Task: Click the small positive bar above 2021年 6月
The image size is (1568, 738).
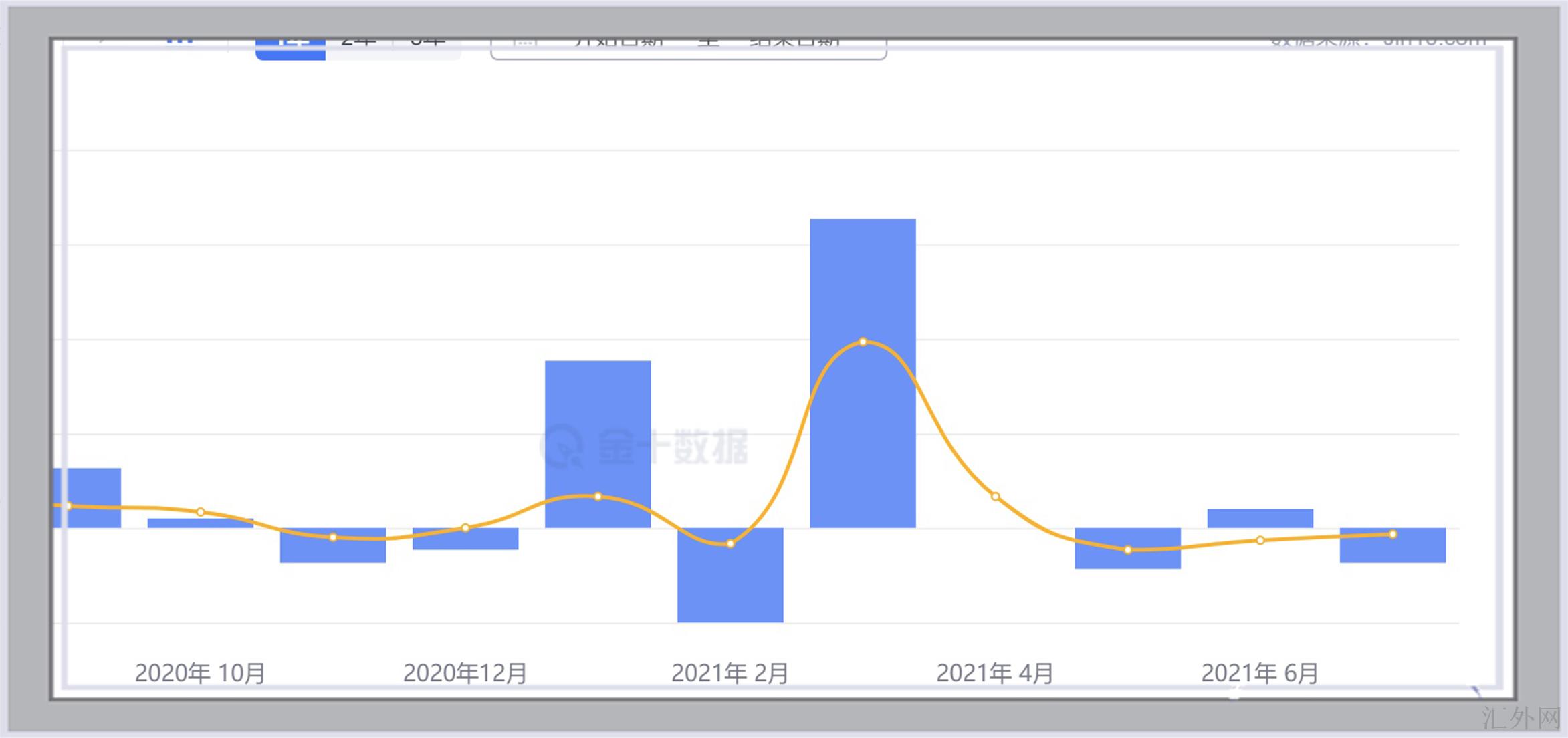Action: [x=1260, y=518]
